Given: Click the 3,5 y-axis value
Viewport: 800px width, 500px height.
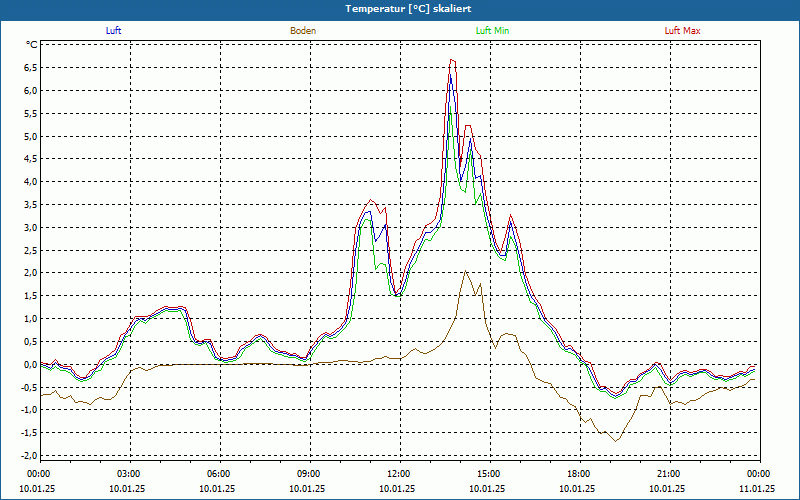Looking at the screenshot, I should pos(31,205).
